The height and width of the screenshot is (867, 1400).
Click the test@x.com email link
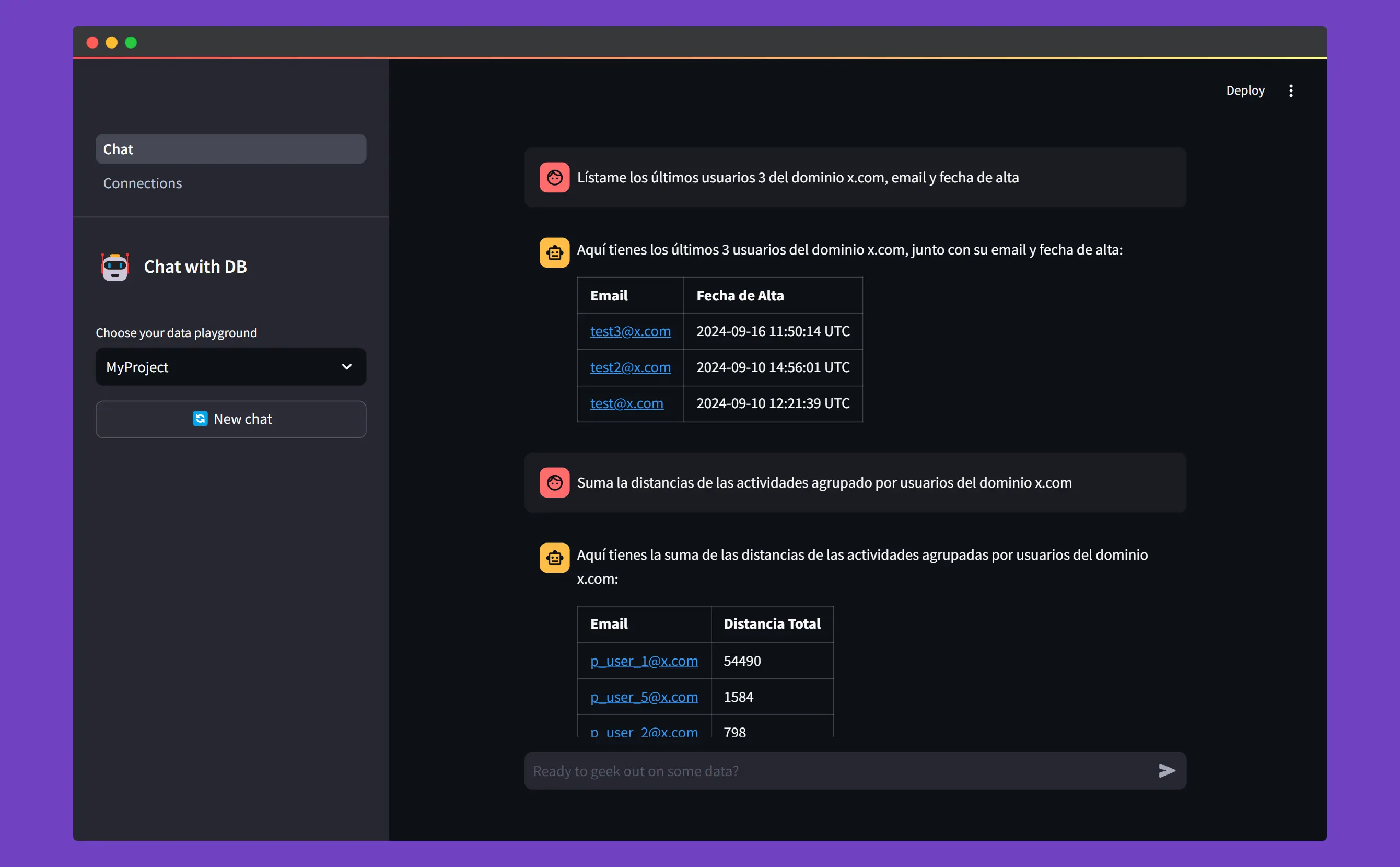point(626,403)
